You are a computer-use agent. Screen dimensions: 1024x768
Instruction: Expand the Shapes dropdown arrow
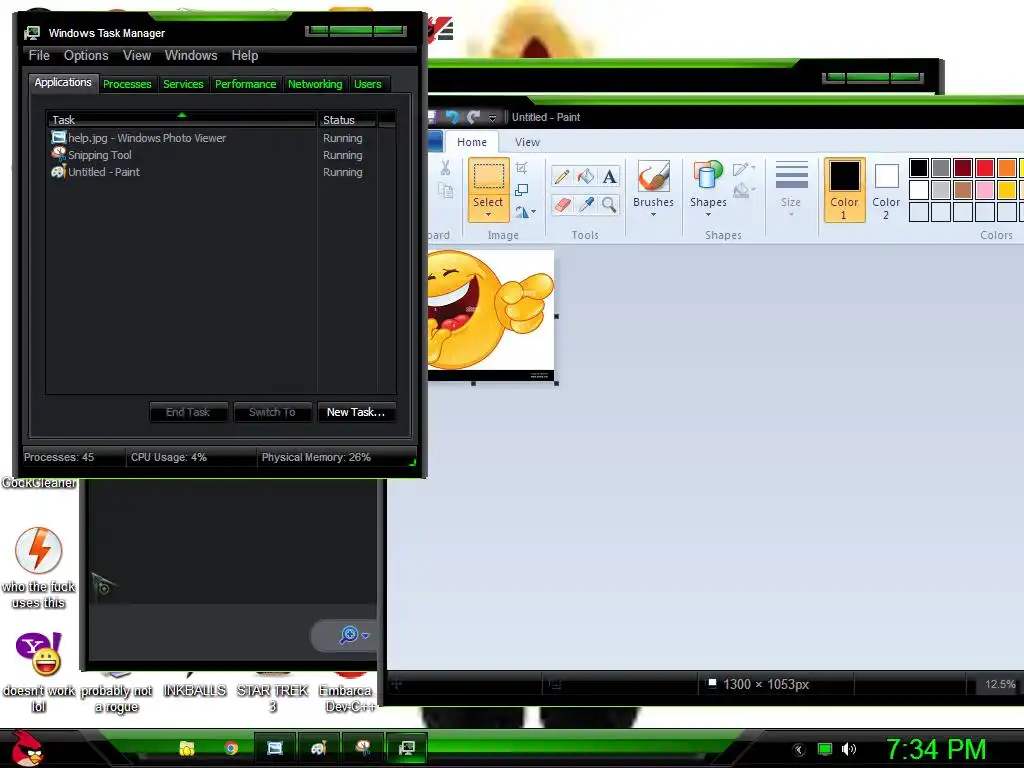(708, 215)
